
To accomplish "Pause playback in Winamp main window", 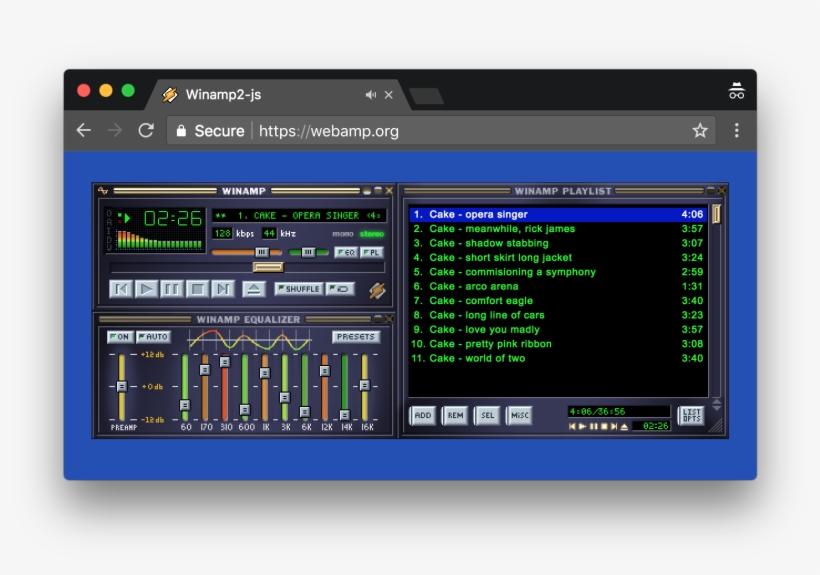I will (172, 289).
